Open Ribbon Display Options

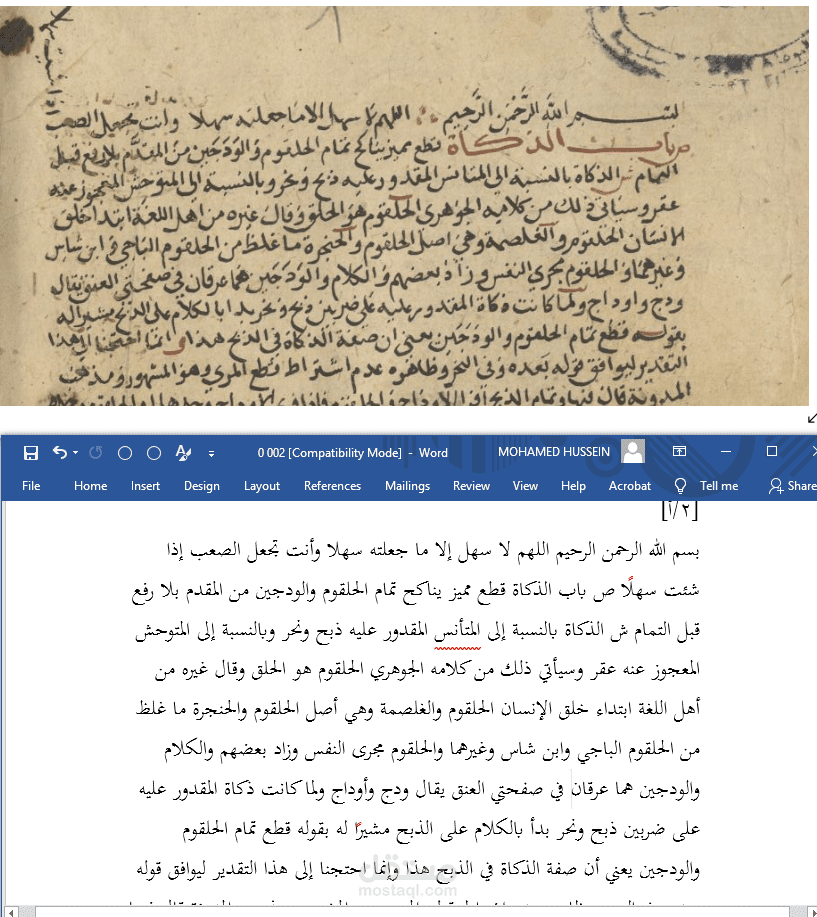[679, 452]
